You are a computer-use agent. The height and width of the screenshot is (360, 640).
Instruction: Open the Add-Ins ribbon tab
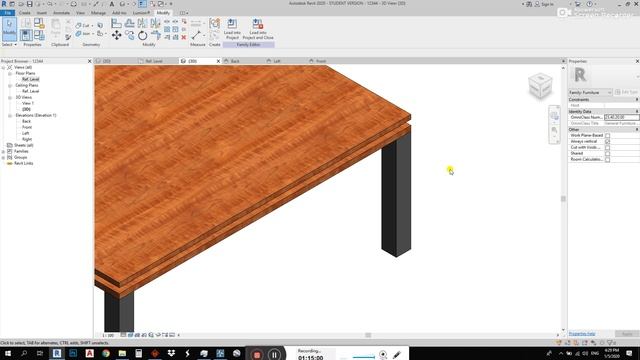(x=119, y=13)
